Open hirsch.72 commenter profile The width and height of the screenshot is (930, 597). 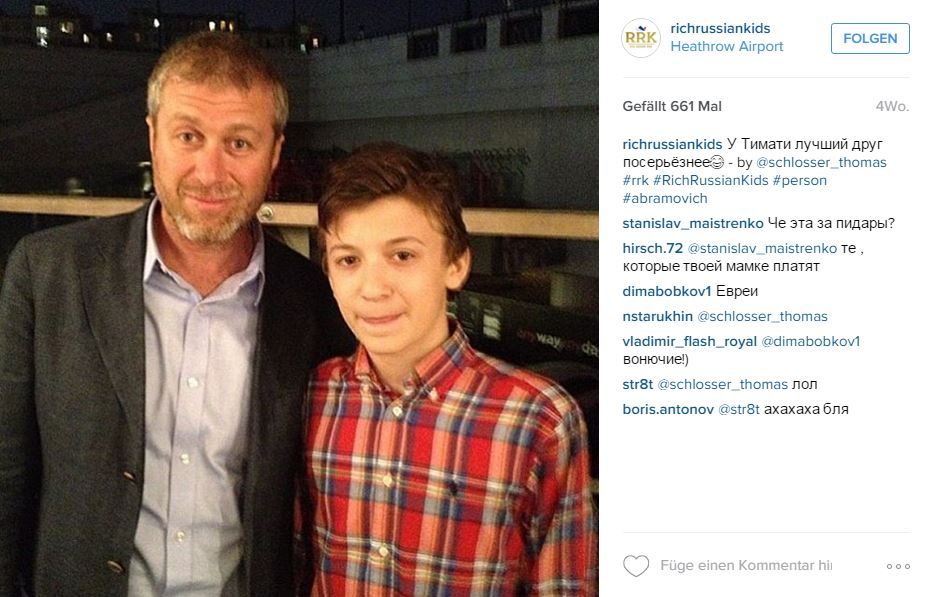[652, 248]
